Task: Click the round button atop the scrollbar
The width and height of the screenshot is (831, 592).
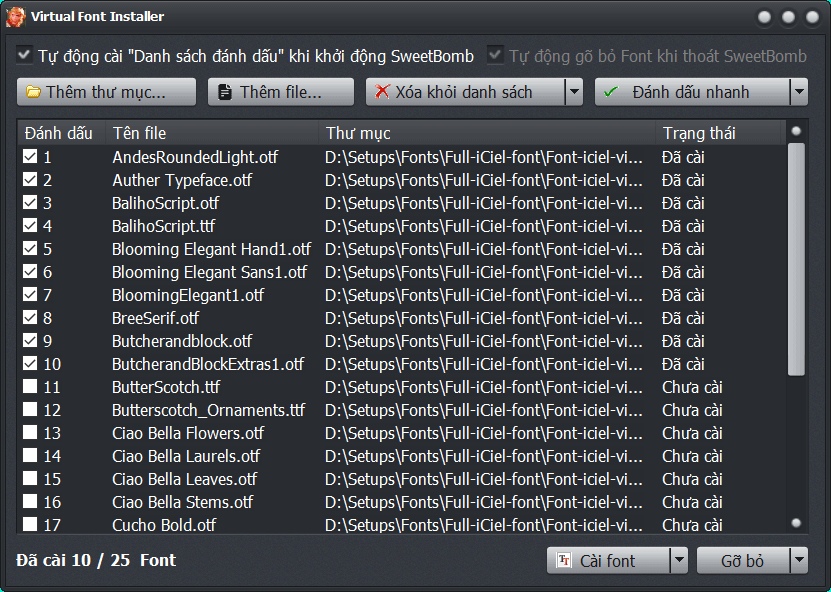Action: (796, 130)
